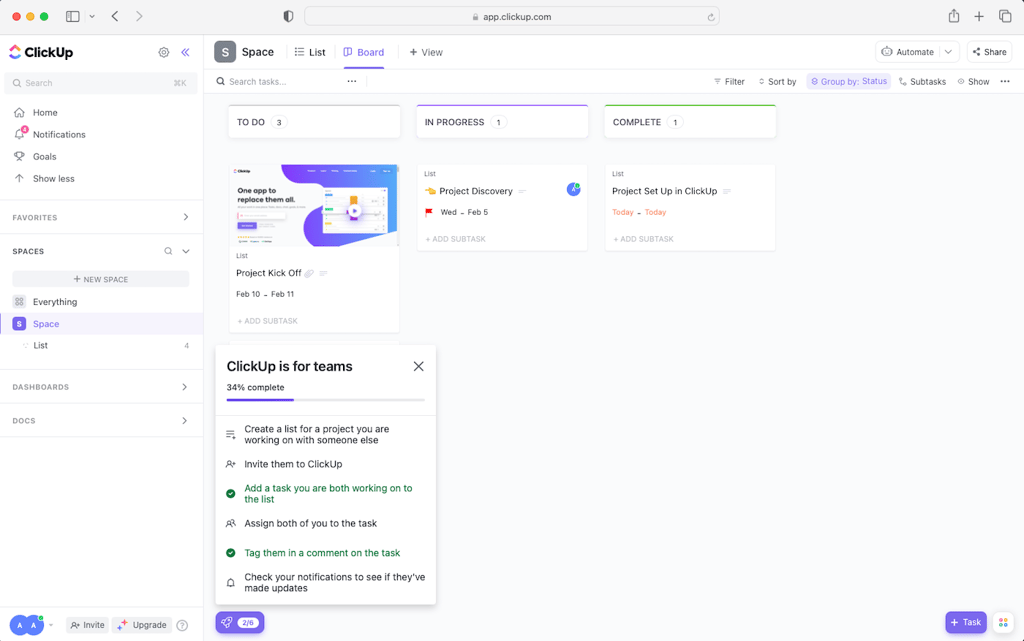This screenshot has width=1024, height=641.
Task: Open the Automate dropdown arrow
Action: tap(948, 52)
